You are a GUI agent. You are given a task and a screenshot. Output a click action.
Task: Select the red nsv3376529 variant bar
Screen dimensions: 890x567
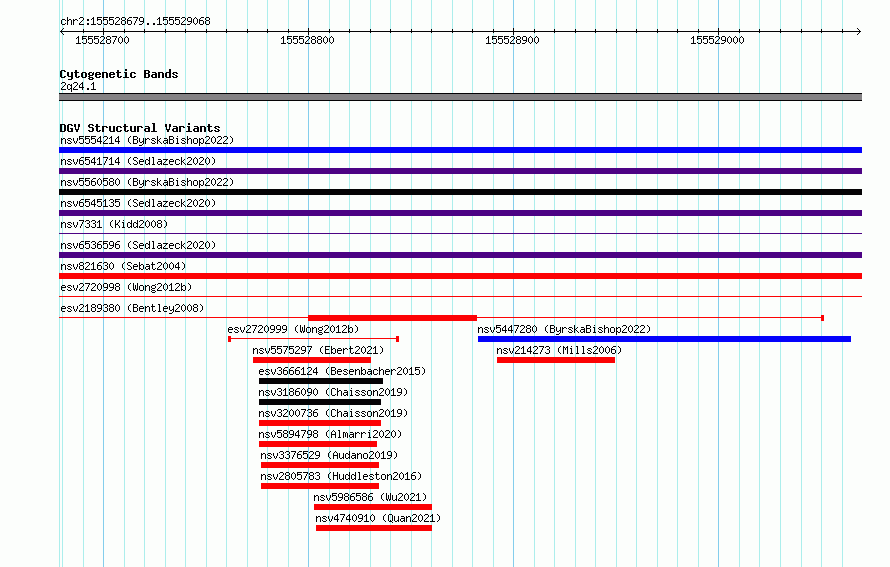pyautogui.click(x=320, y=465)
